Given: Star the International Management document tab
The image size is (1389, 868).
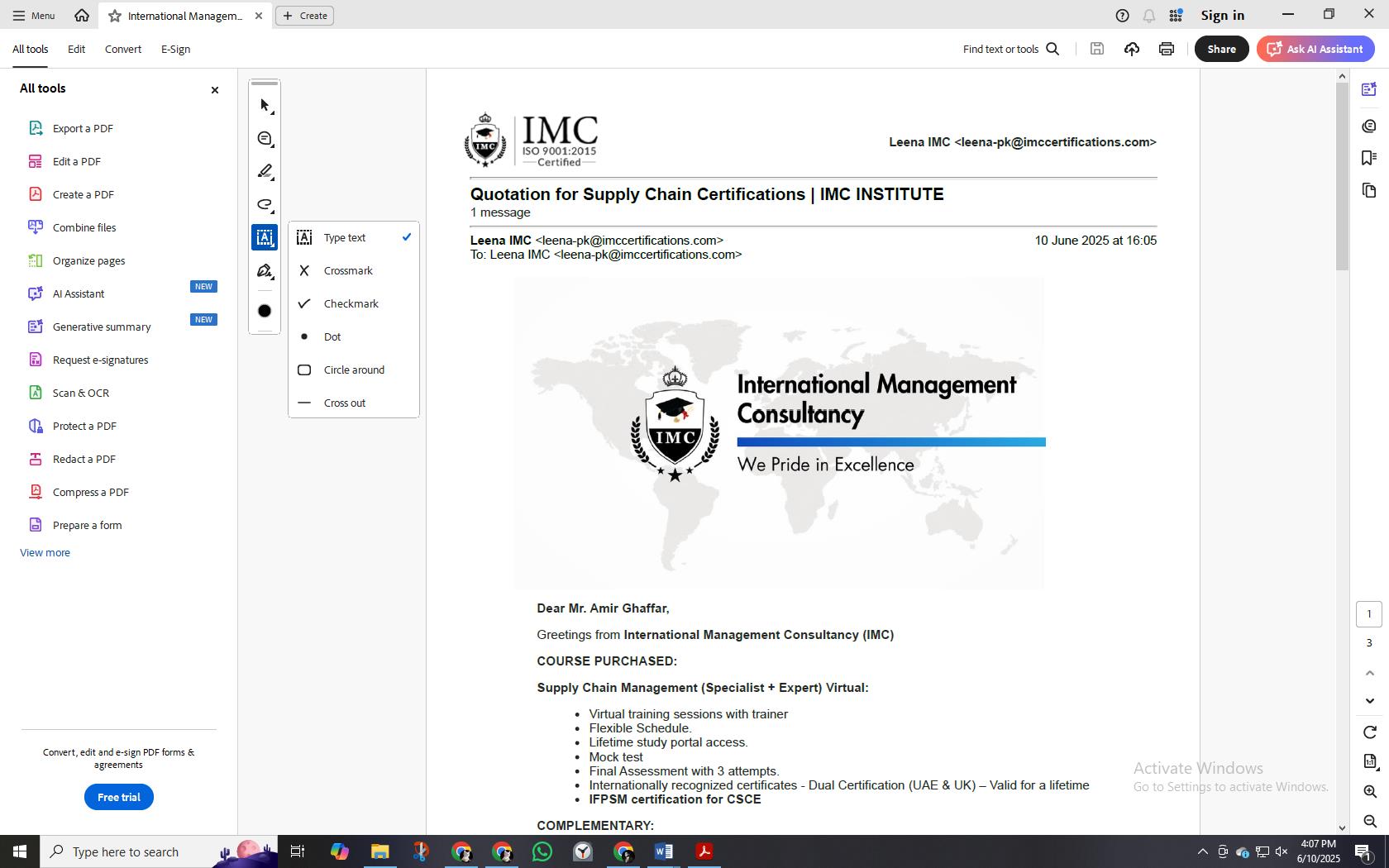Looking at the screenshot, I should [x=115, y=16].
